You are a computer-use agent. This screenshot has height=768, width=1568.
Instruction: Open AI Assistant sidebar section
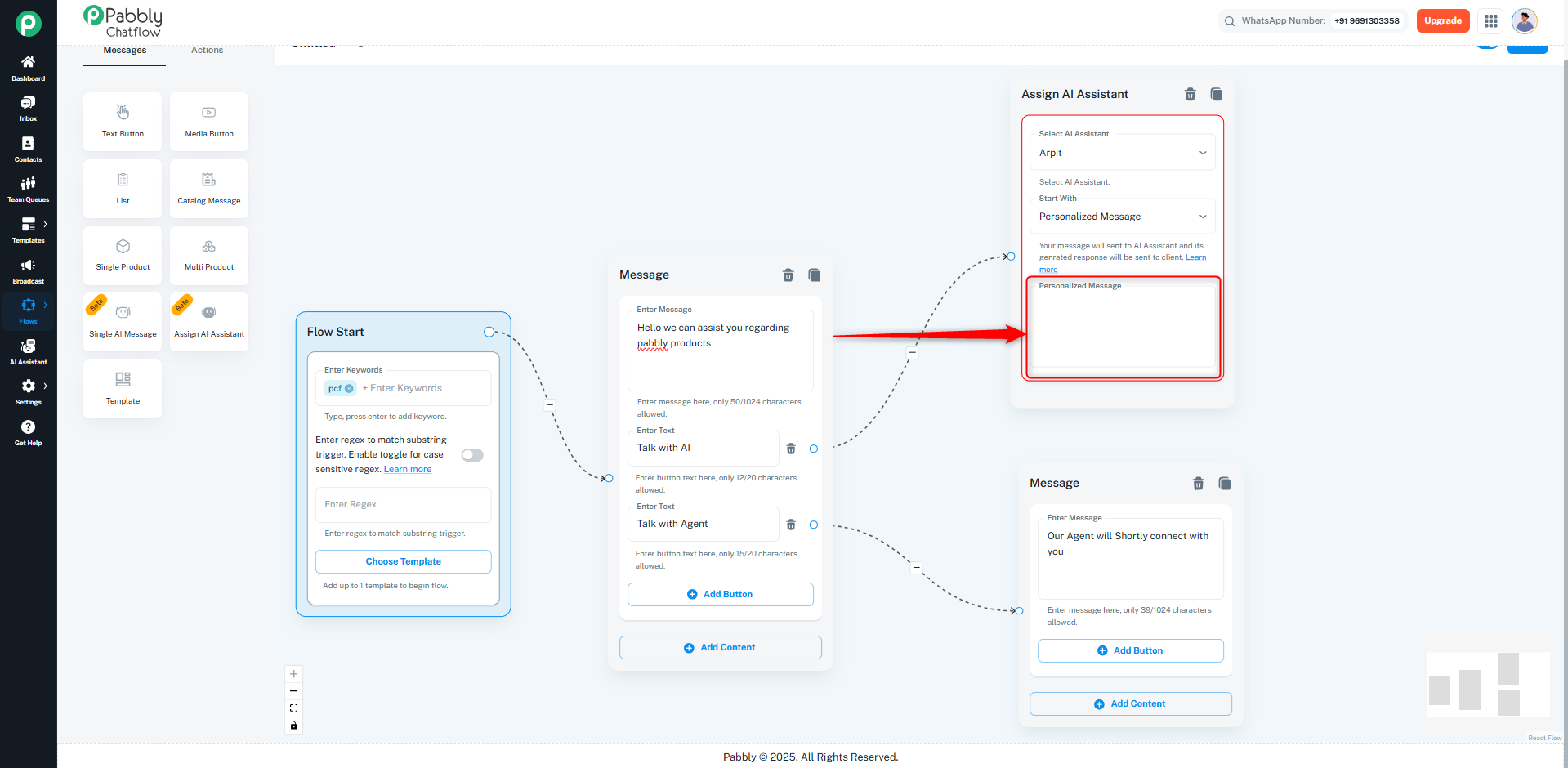[x=28, y=352]
